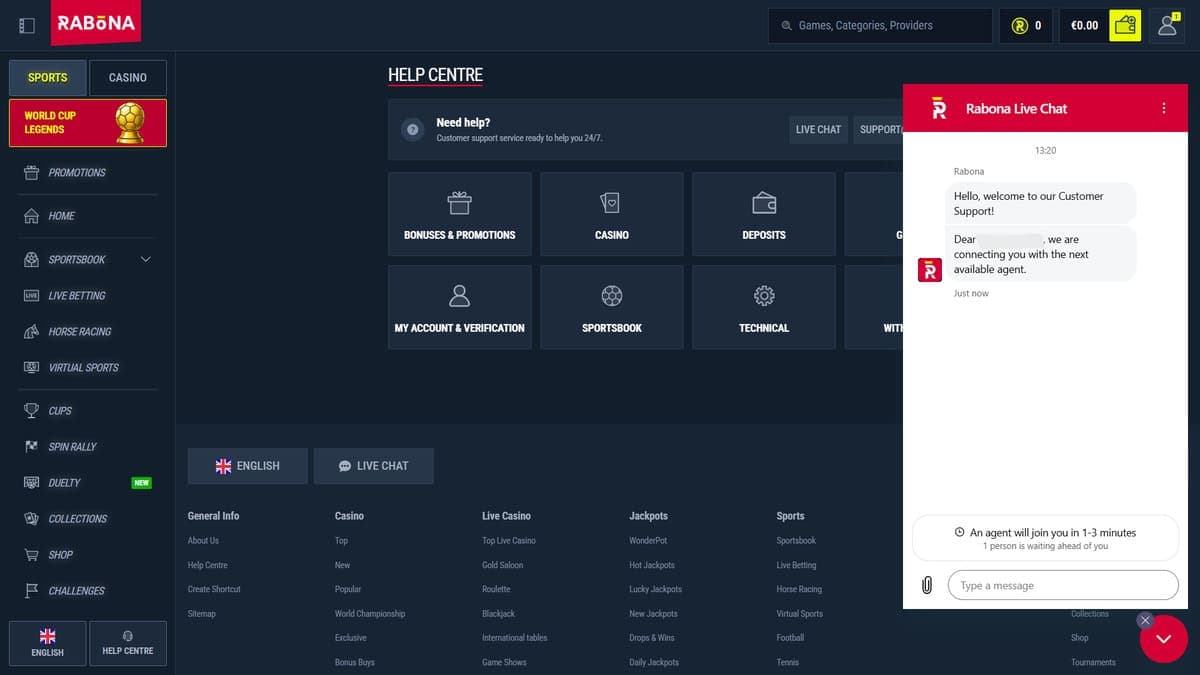Click the Collections icon
This screenshot has height=675, width=1200.
pos(31,519)
